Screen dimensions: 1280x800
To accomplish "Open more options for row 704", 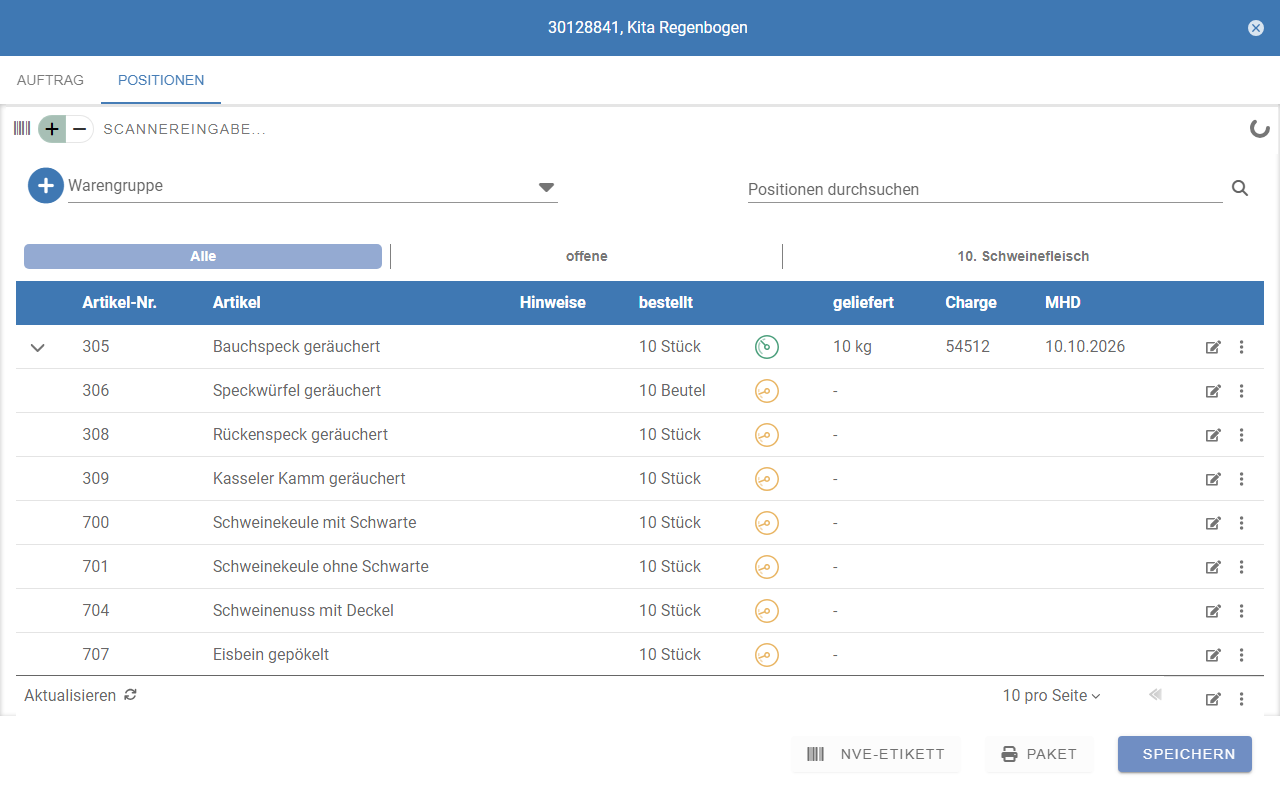I will (1241, 611).
